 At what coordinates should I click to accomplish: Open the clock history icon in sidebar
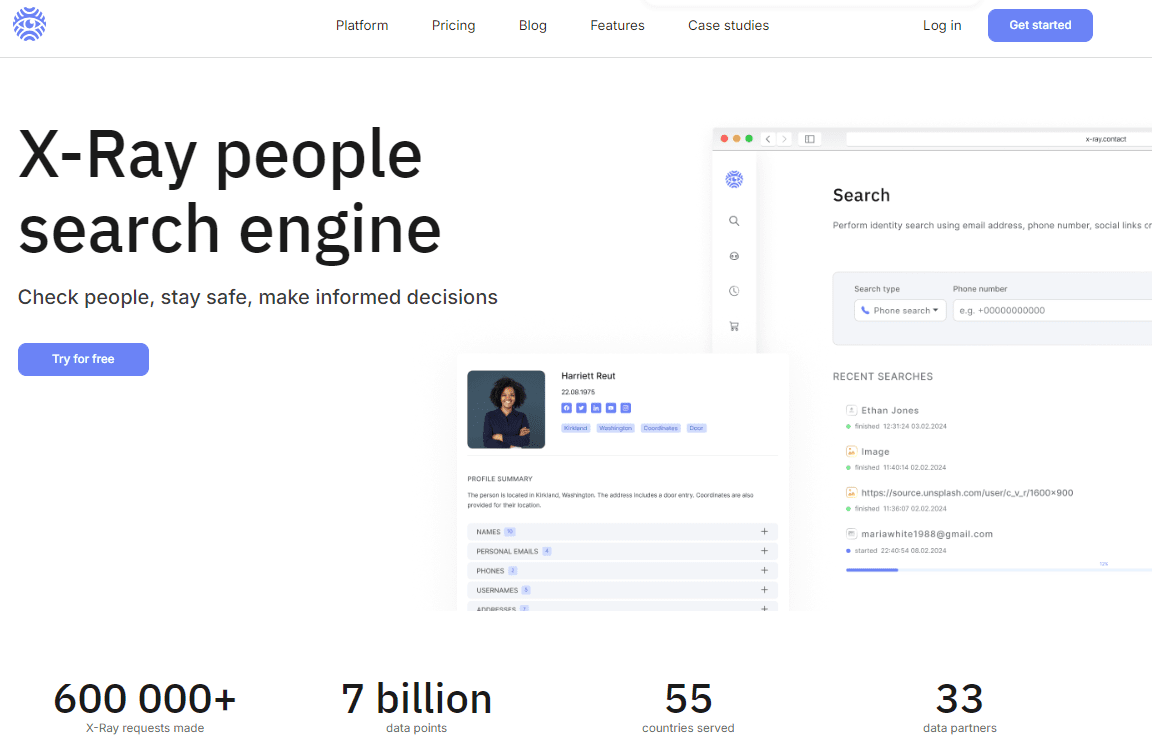pyautogui.click(x=734, y=291)
